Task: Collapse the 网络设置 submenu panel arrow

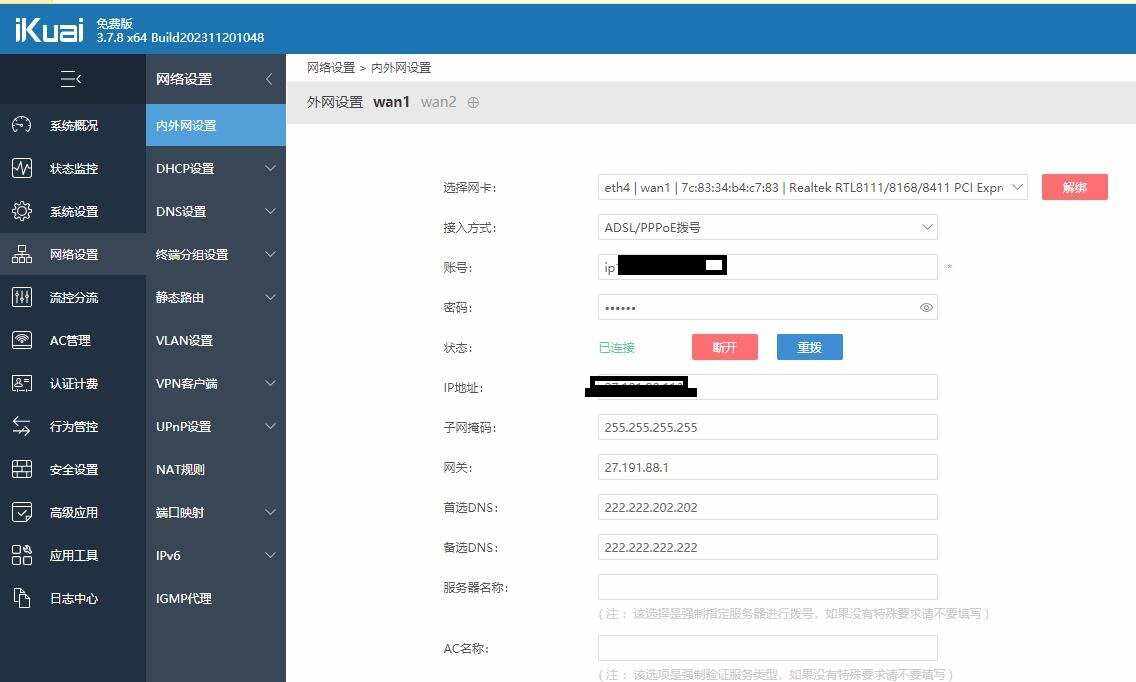Action: (x=269, y=78)
